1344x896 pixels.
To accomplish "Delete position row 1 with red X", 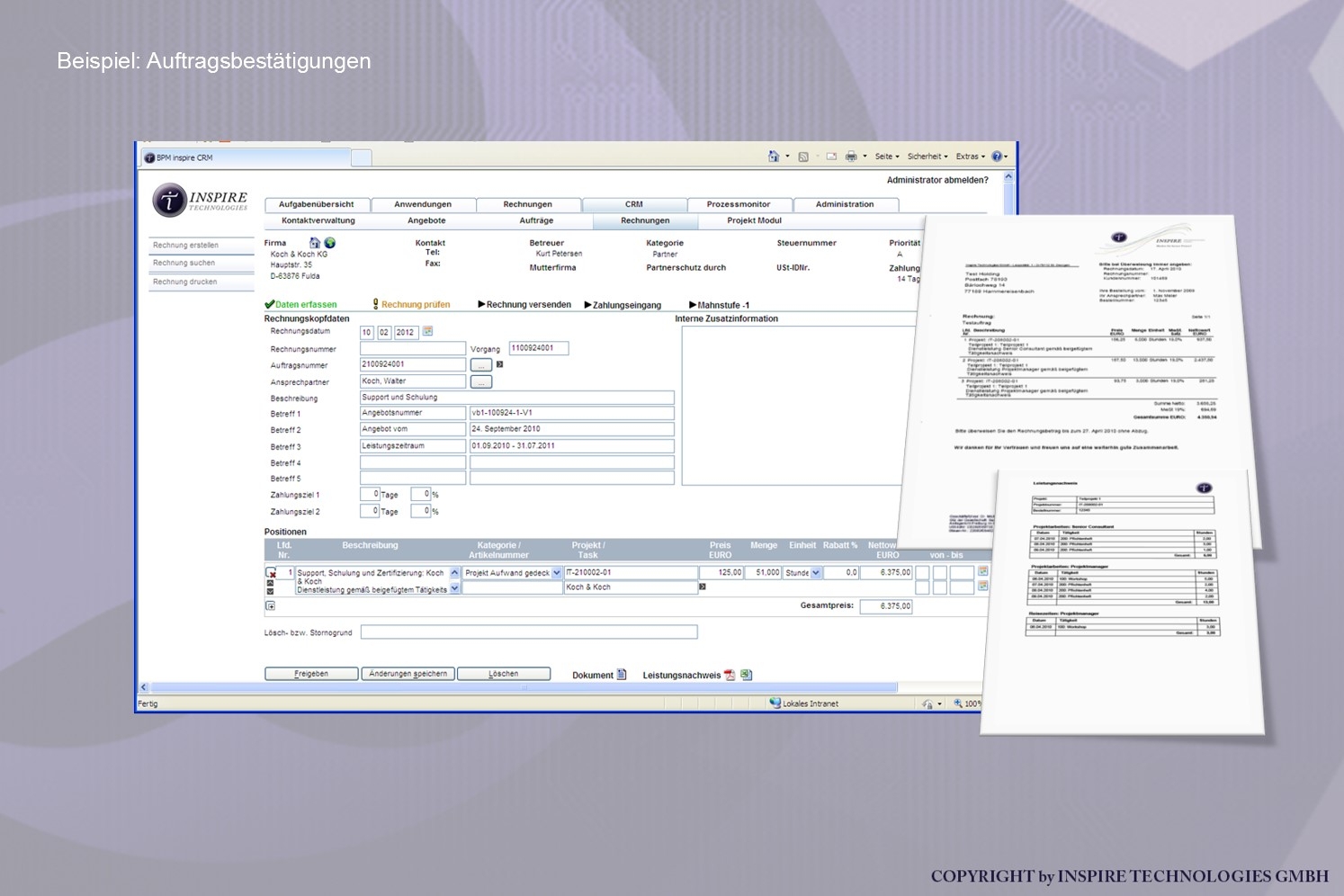I will click(271, 573).
